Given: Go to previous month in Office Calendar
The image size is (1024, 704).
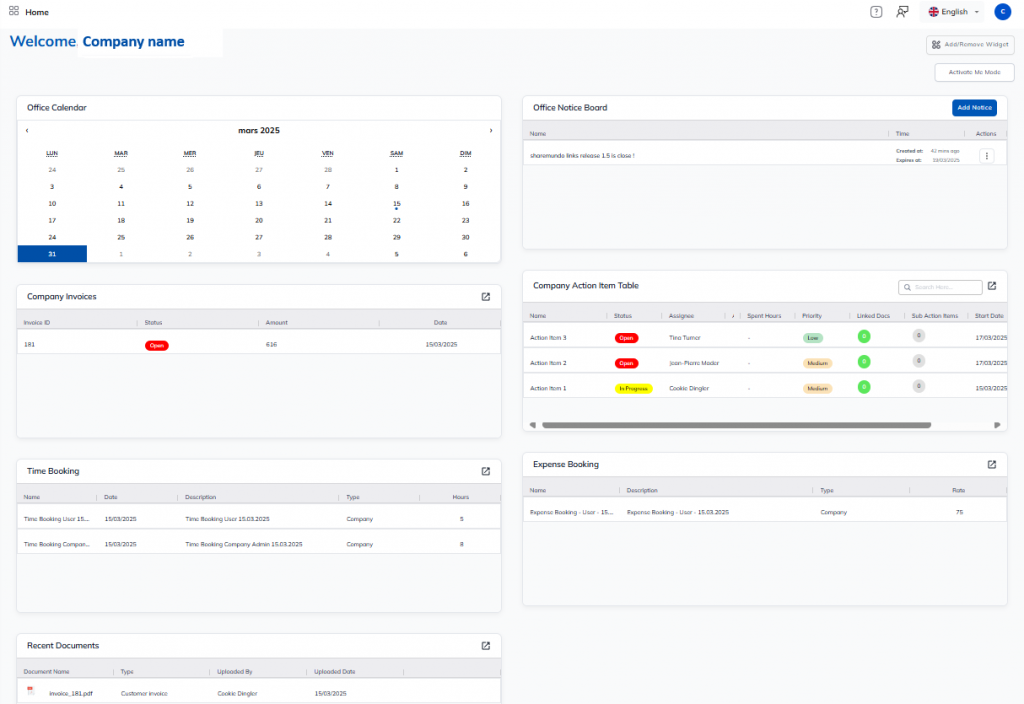Looking at the screenshot, I should tap(27, 131).
